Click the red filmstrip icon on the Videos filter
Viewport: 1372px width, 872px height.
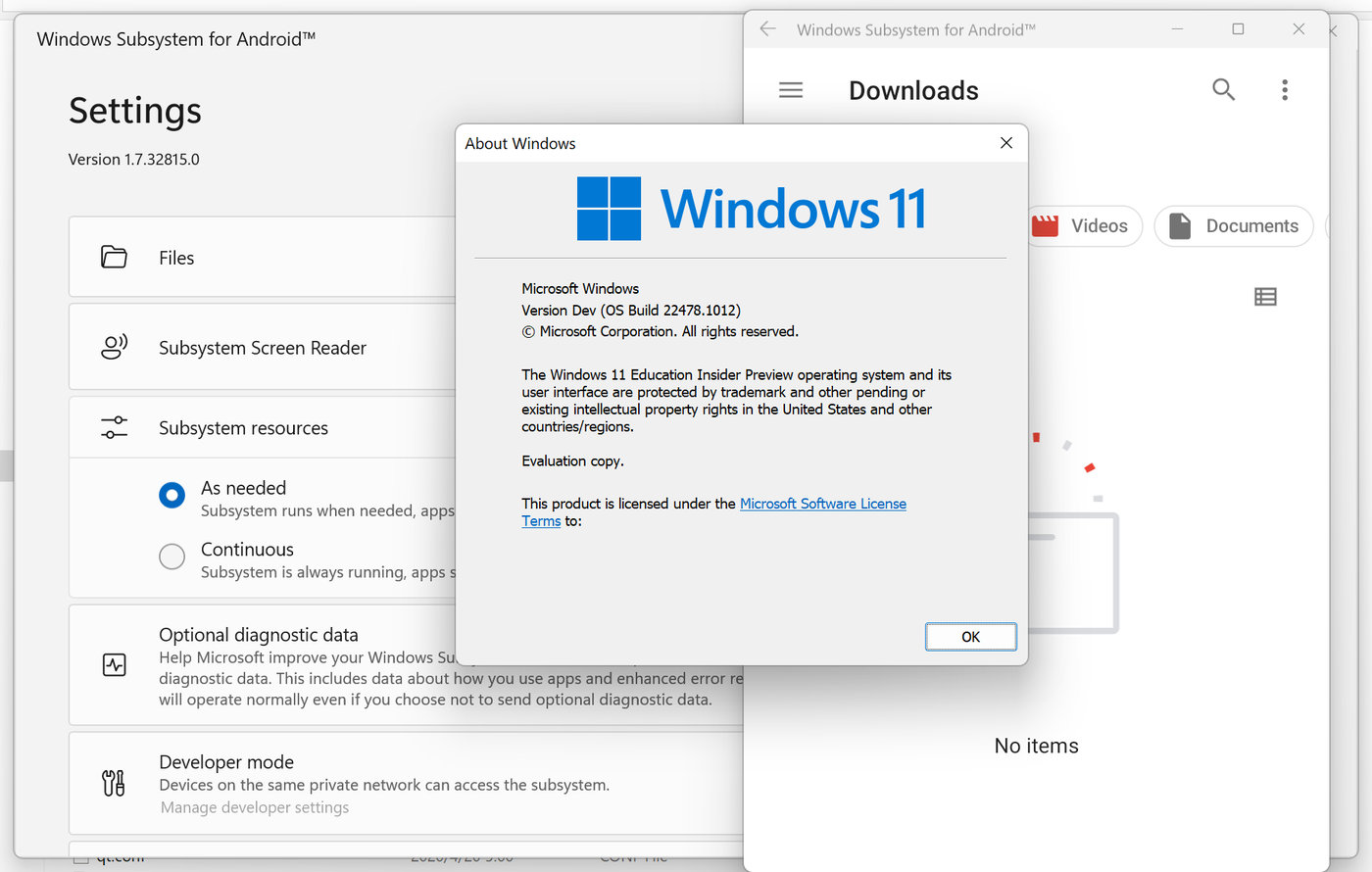click(1045, 225)
